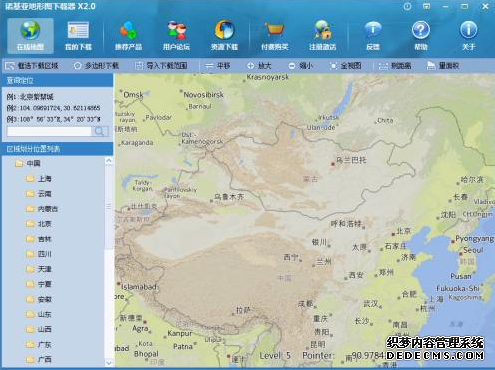This screenshot has width=495, height=370.
Task: Click region list scrollbar up arrow
Action: point(109,161)
